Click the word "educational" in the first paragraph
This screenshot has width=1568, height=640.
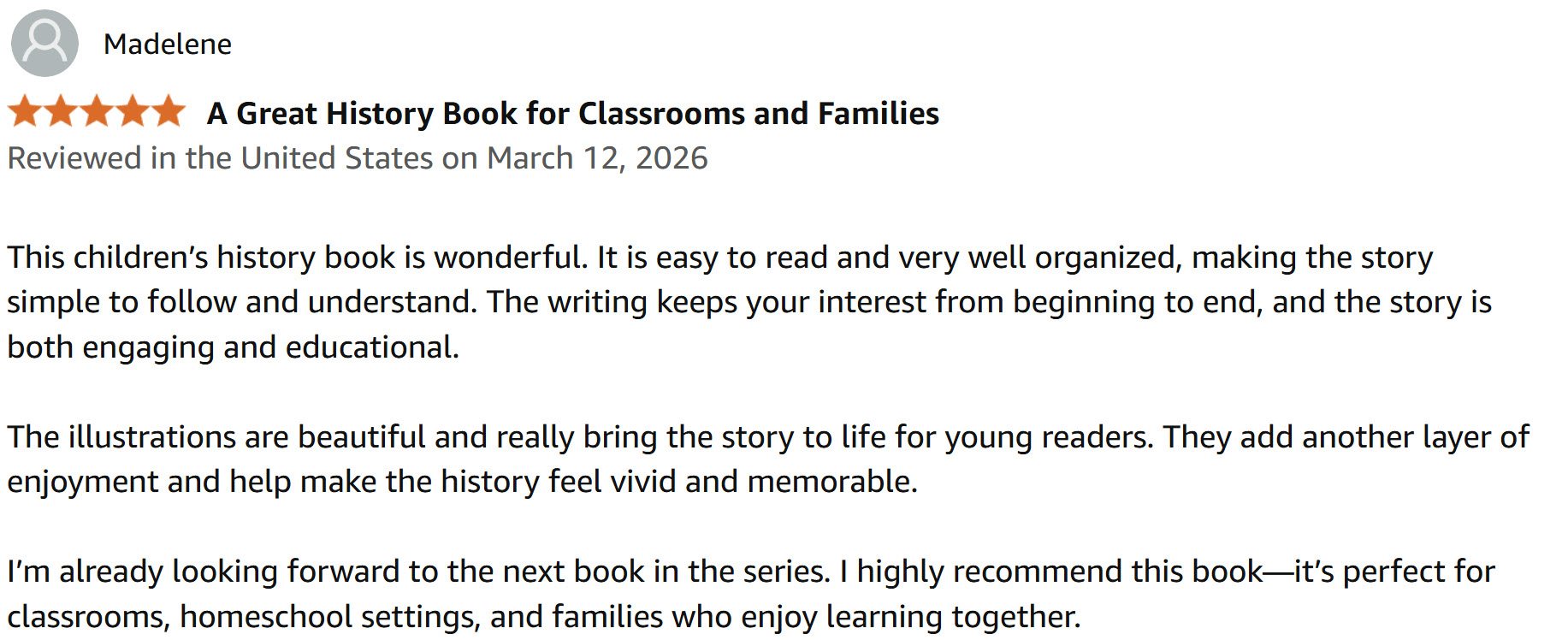pyautogui.click(x=370, y=347)
